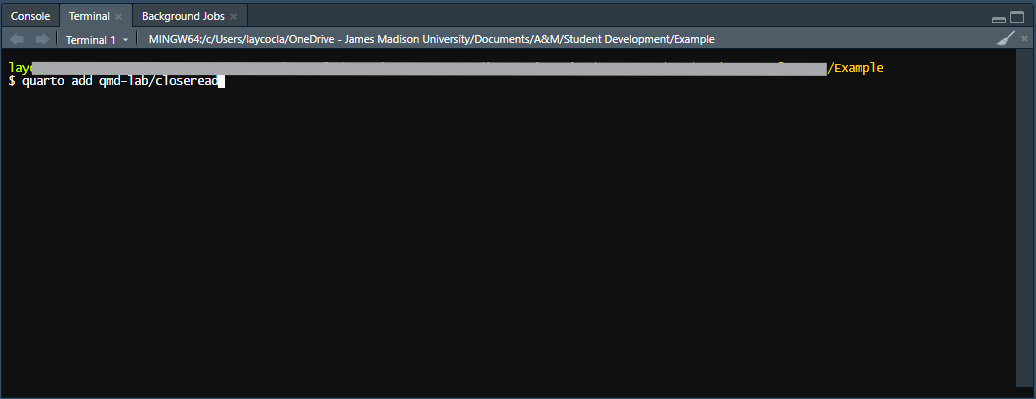Clear the terminal buffer with broom icon
Screen dimensions: 1036x399
click(1006, 39)
